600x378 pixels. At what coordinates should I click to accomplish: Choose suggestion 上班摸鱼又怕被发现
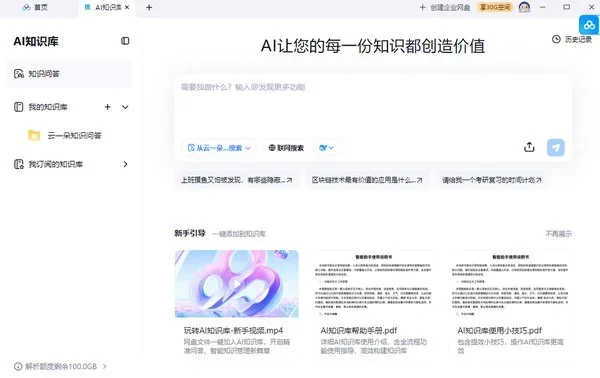[x=236, y=180]
